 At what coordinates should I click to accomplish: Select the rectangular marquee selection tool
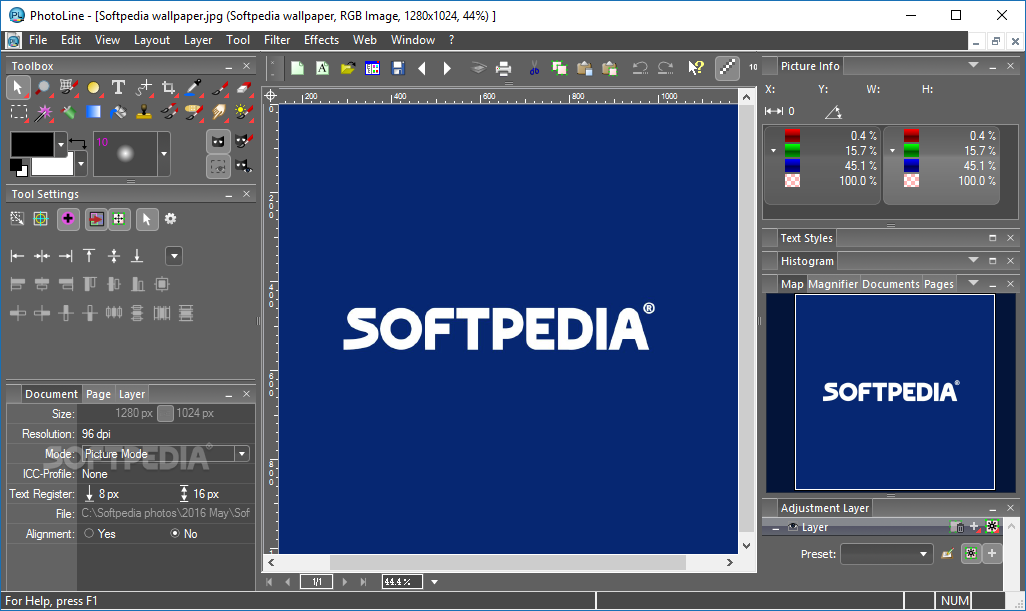[18, 113]
